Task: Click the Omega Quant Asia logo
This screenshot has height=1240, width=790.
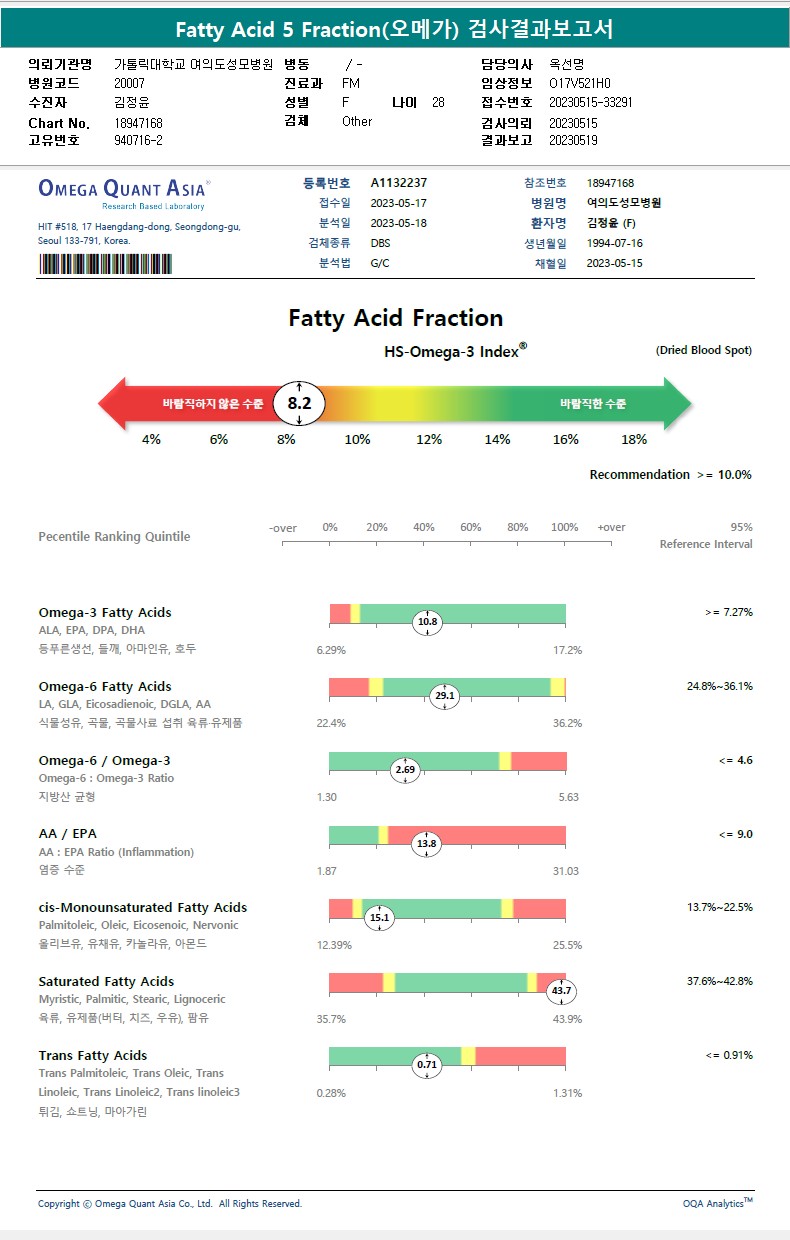Action: tap(124, 191)
